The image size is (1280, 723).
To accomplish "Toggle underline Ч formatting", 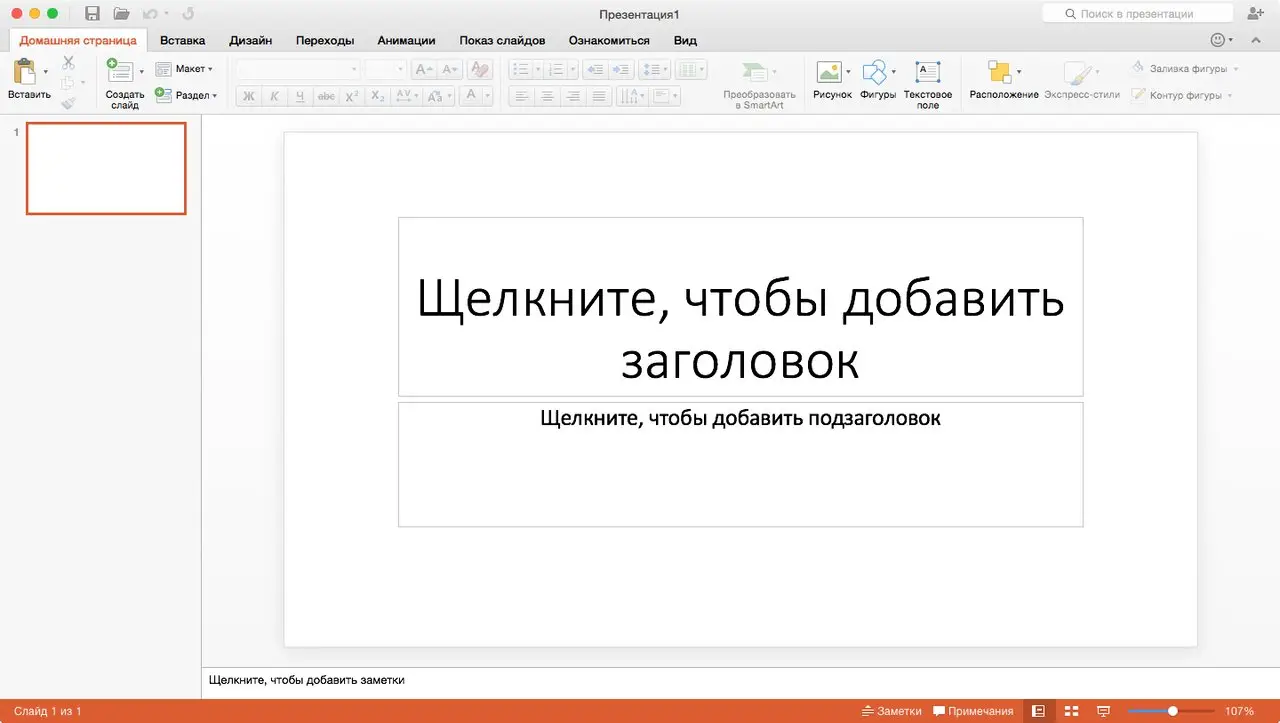I will [x=300, y=96].
